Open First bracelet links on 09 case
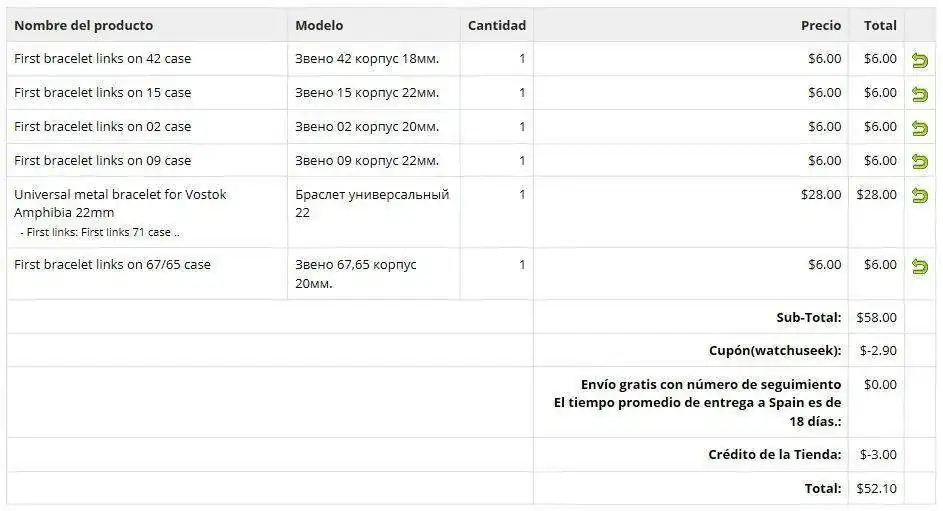The image size is (943, 511). click(x=102, y=161)
